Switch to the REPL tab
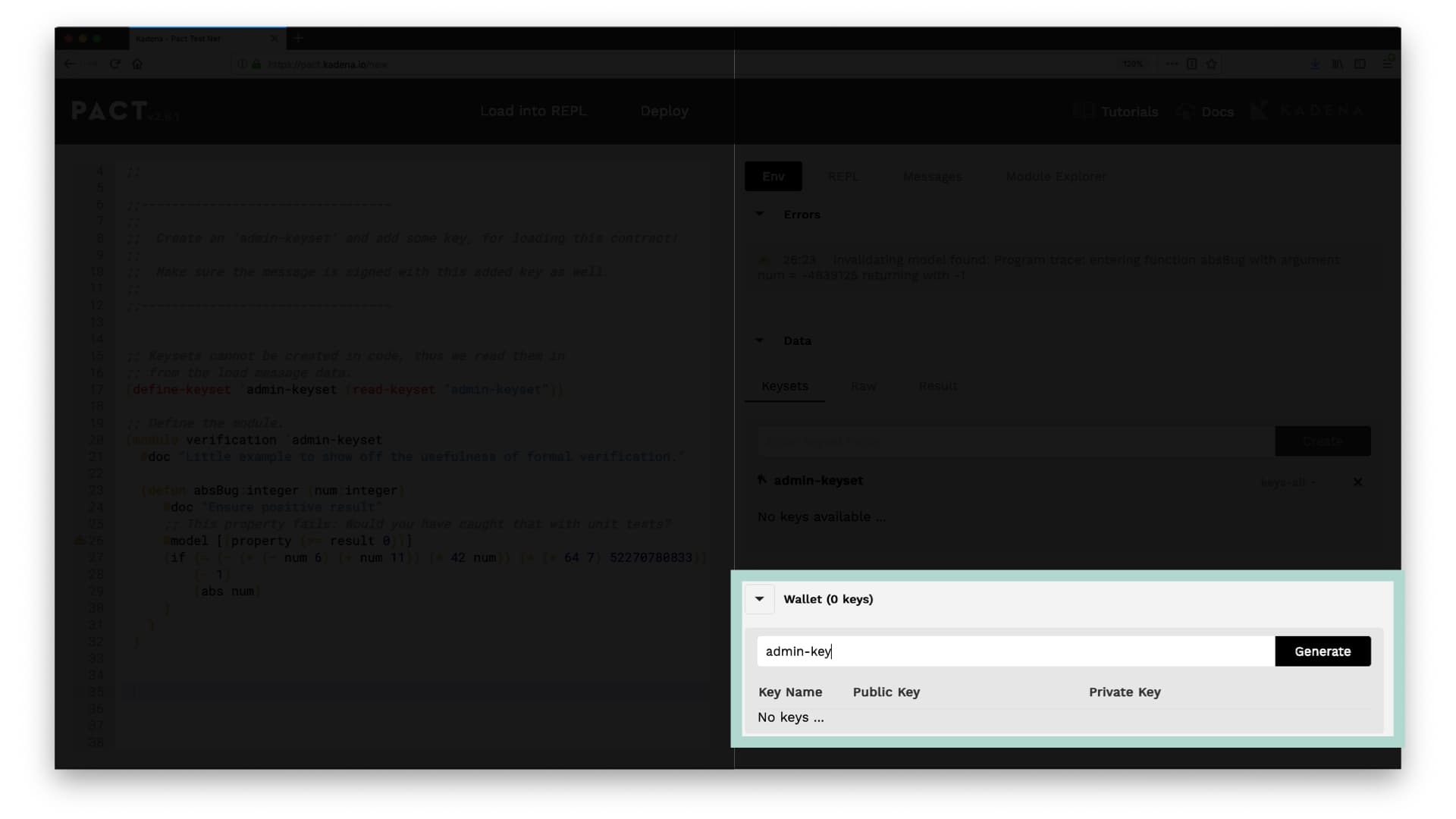1456x819 pixels. (843, 177)
